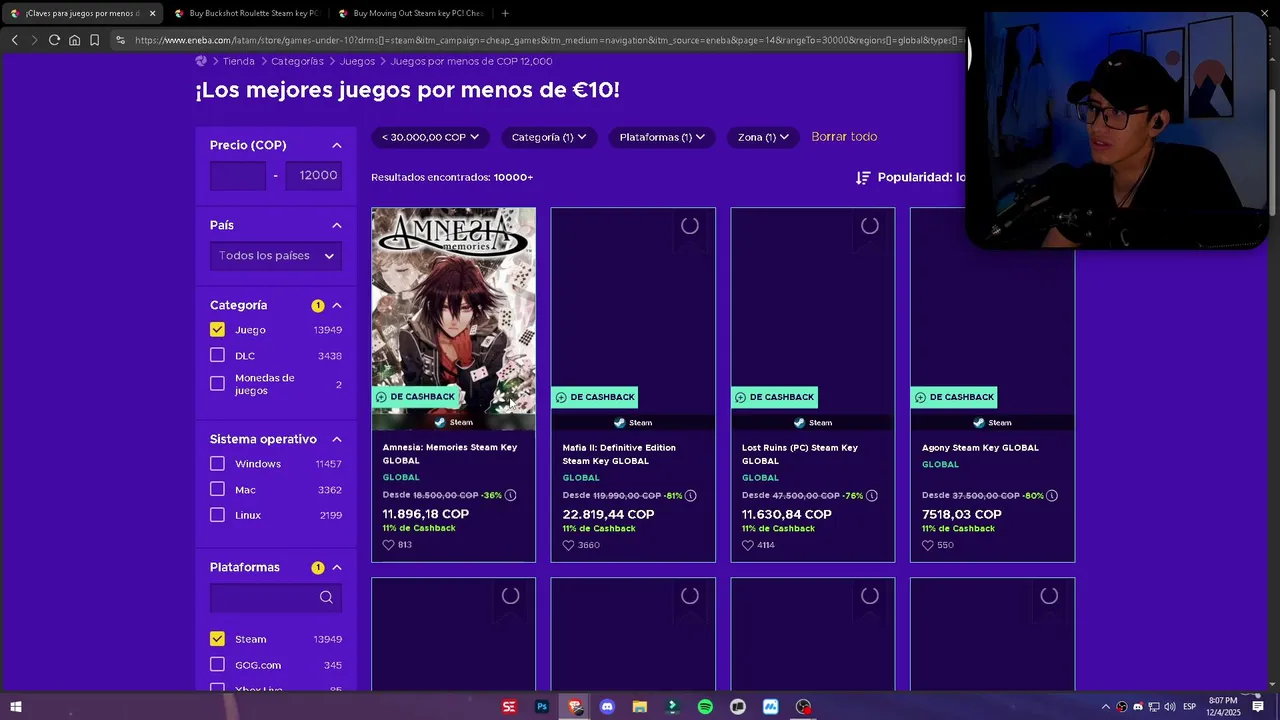
Task: Collapse the Categoría sidebar section
Action: 337,305
